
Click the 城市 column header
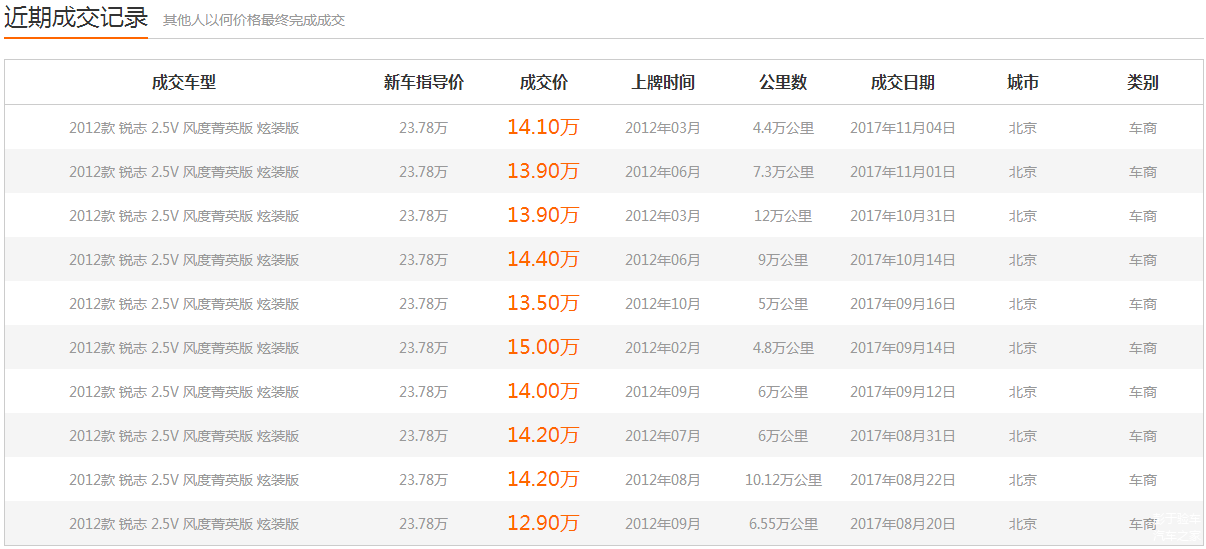(1023, 83)
